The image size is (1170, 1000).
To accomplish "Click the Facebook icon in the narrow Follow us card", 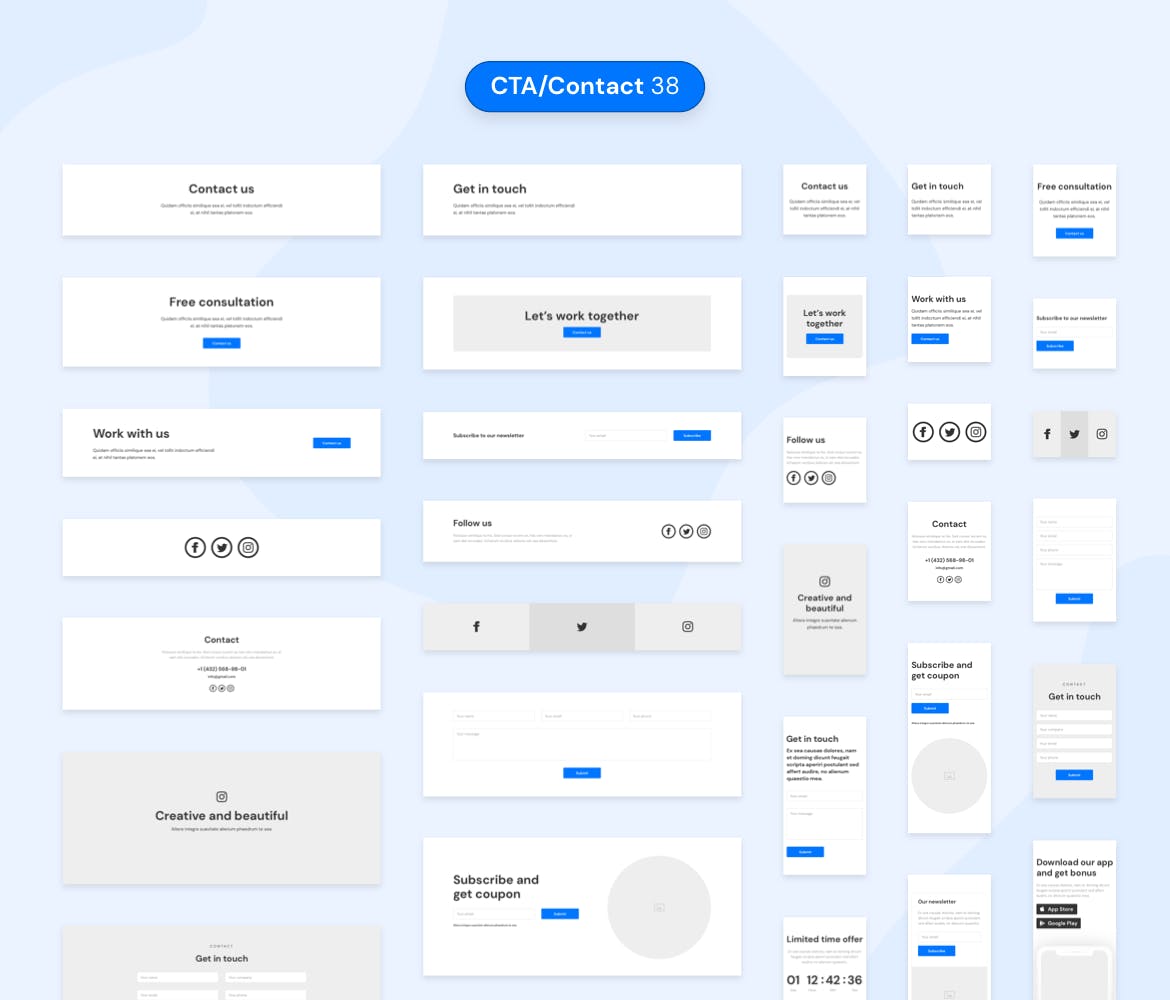I will 792,478.
